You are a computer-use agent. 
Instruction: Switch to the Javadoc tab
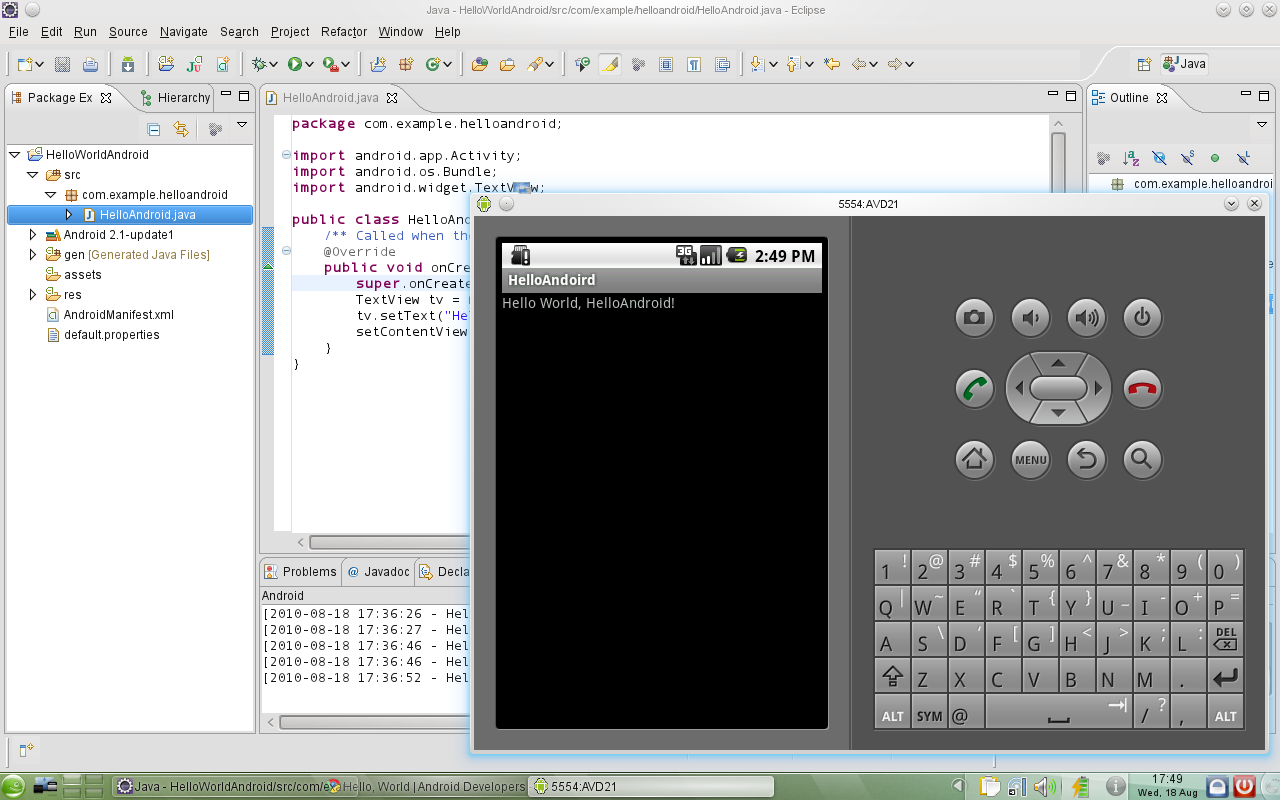click(378, 572)
